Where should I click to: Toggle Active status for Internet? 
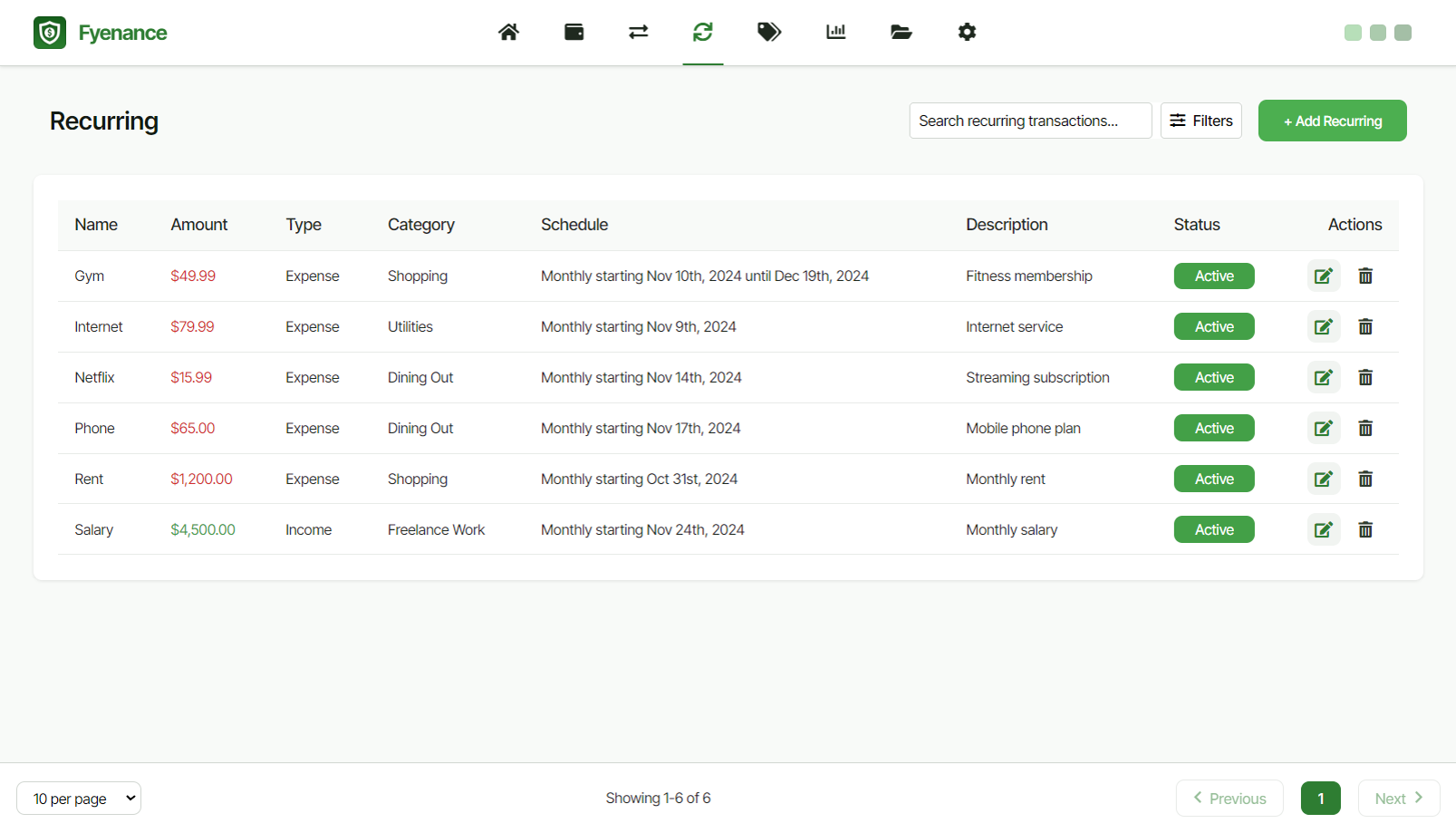[x=1213, y=326]
